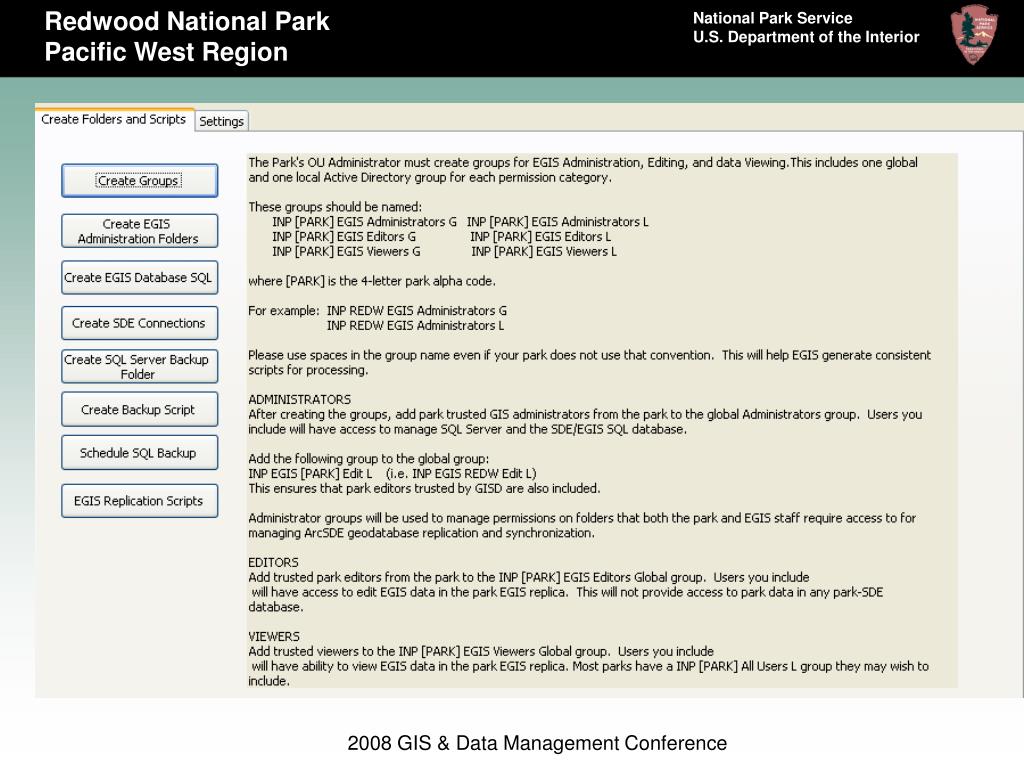Click the EDITORS heading in instructions
Viewport: 1024px width, 768px height.
(273, 562)
